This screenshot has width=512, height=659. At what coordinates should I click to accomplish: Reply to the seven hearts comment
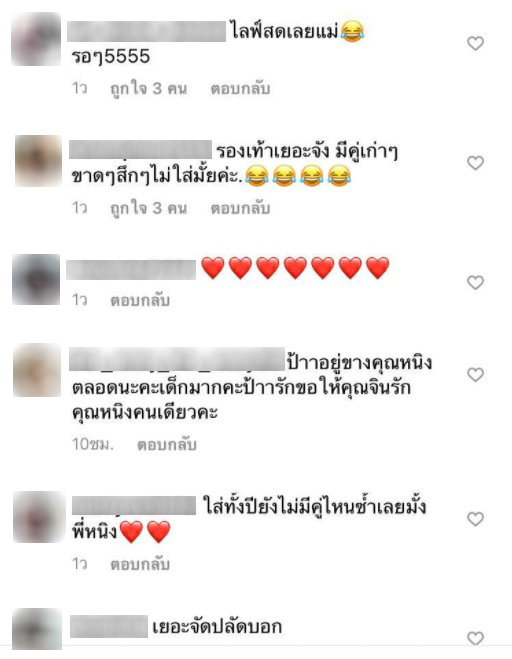pyautogui.click(x=140, y=301)
